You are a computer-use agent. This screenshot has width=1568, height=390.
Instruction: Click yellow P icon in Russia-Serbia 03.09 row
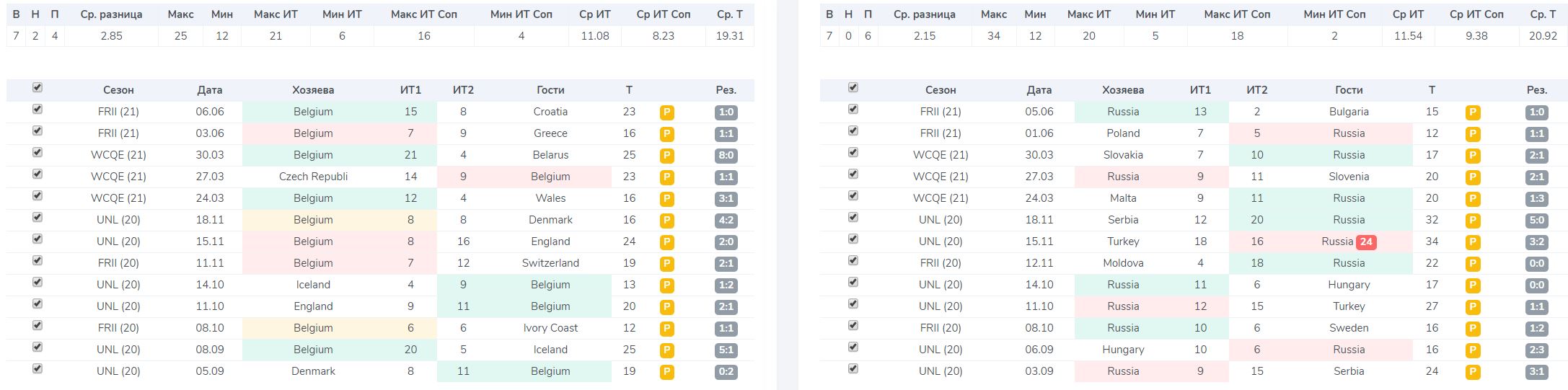tap(1473, 372)
